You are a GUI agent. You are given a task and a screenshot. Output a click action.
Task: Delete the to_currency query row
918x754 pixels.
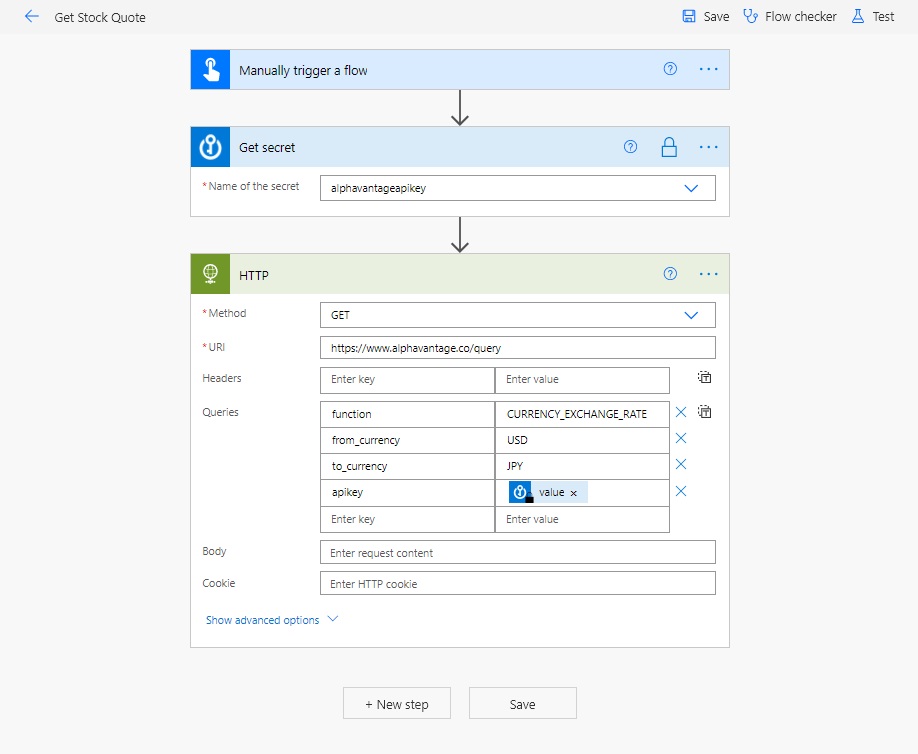(680, 465)
